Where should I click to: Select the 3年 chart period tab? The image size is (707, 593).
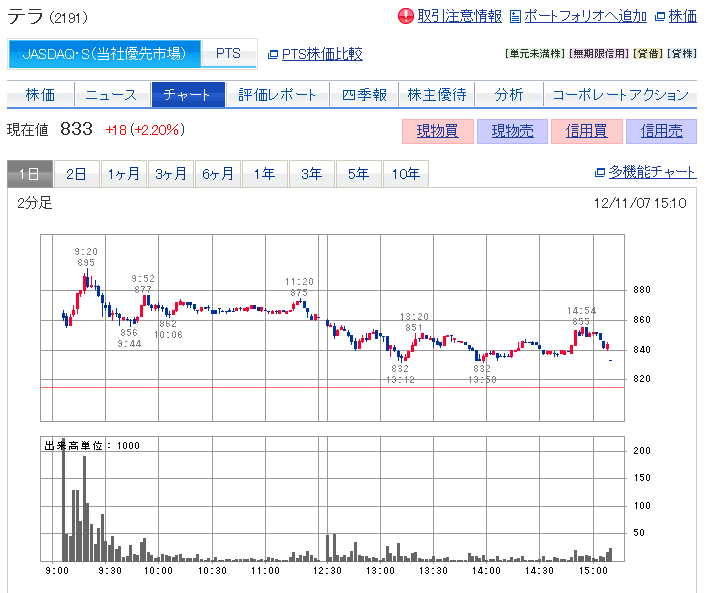coord(312,174)
